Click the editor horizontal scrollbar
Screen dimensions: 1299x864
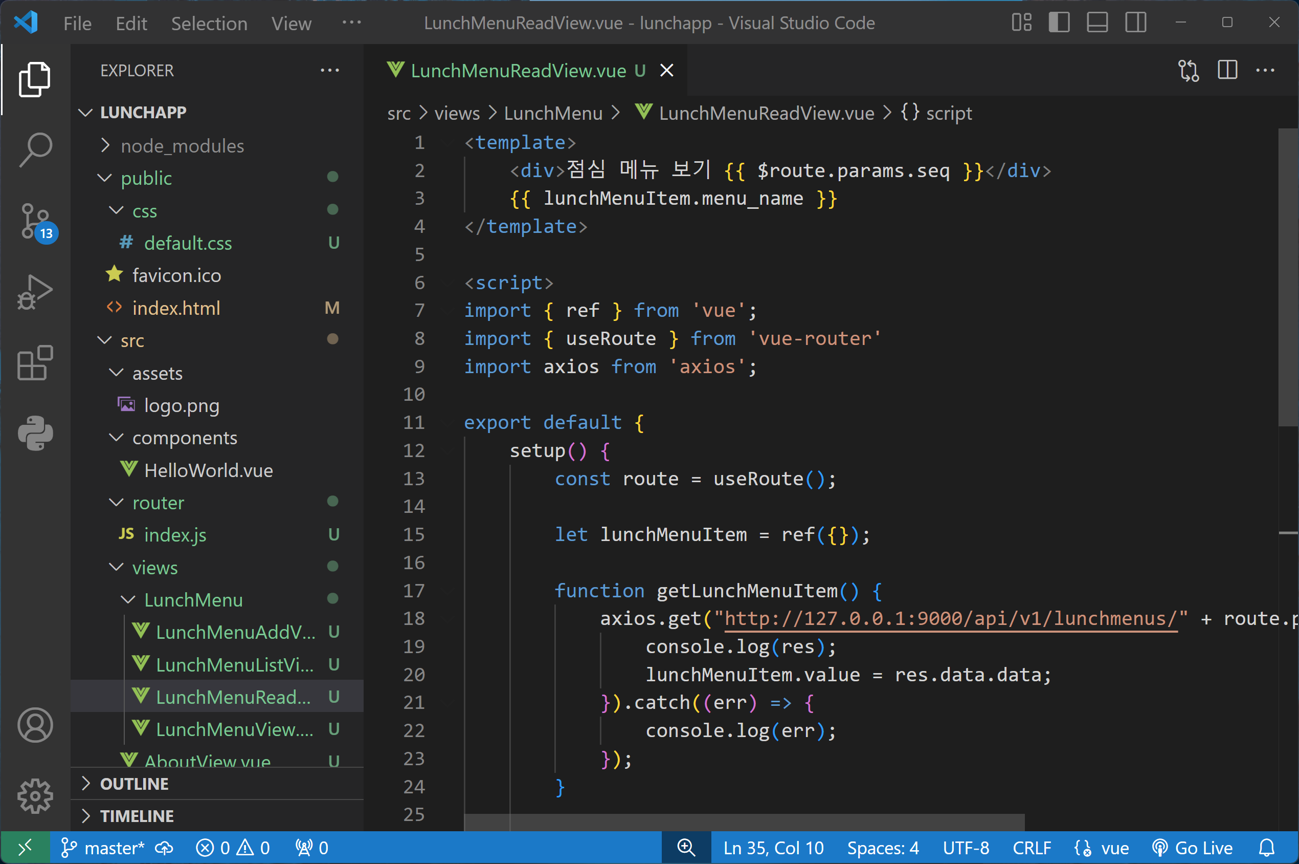[x=744, y=822]
